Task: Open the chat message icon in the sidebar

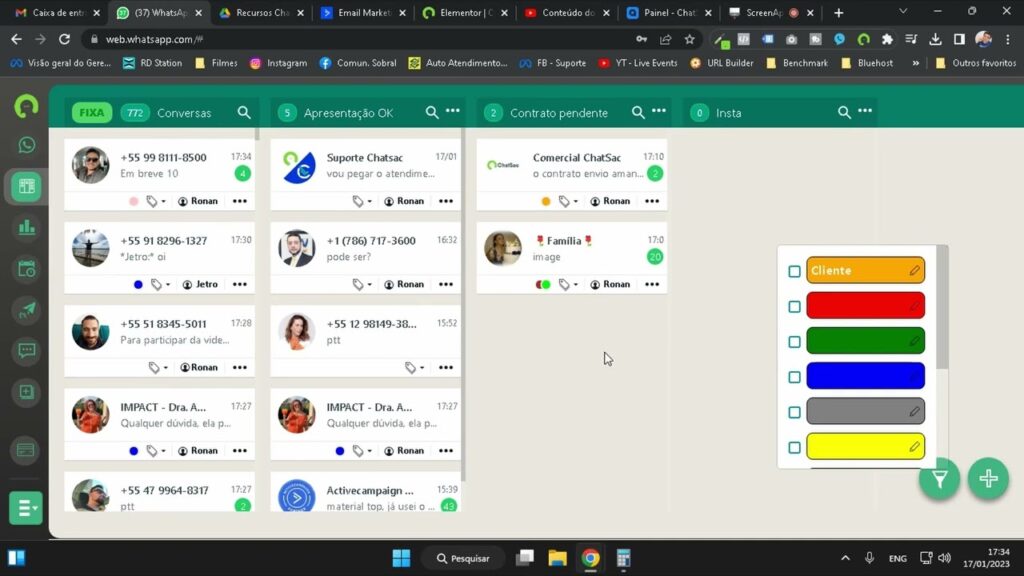Action: 27,351
